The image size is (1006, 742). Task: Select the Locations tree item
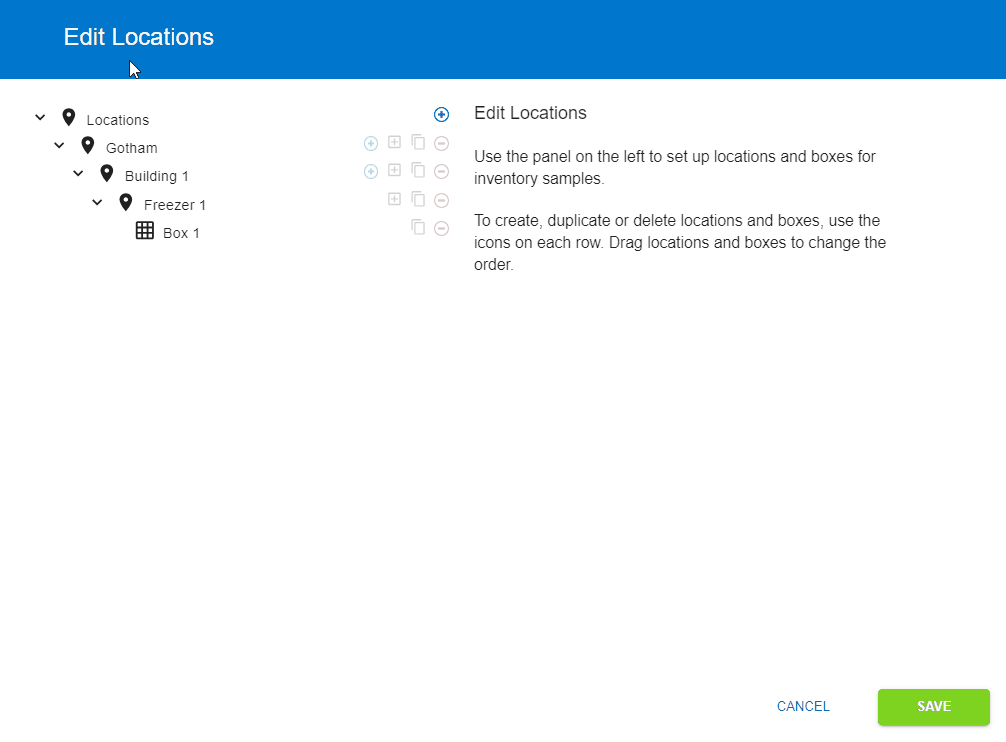[x=118, y=120]
